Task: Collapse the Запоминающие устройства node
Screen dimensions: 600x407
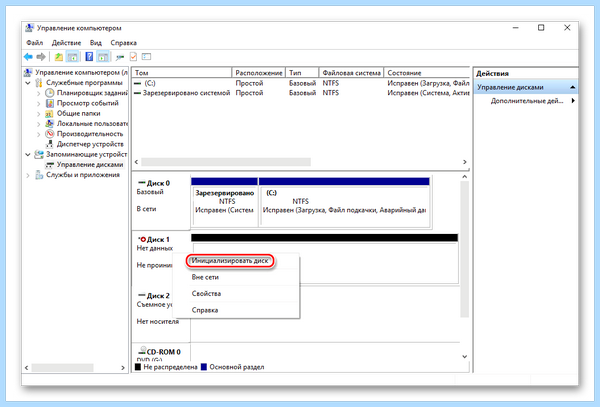Action: [x=28, y=155]
